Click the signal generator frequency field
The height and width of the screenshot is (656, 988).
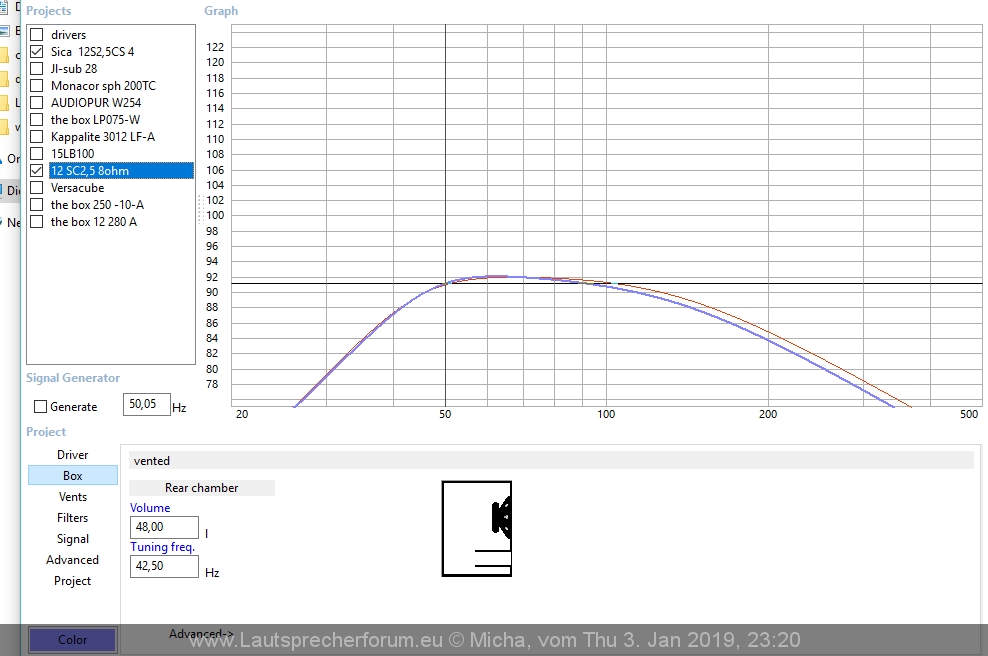[x=146, y=404]
